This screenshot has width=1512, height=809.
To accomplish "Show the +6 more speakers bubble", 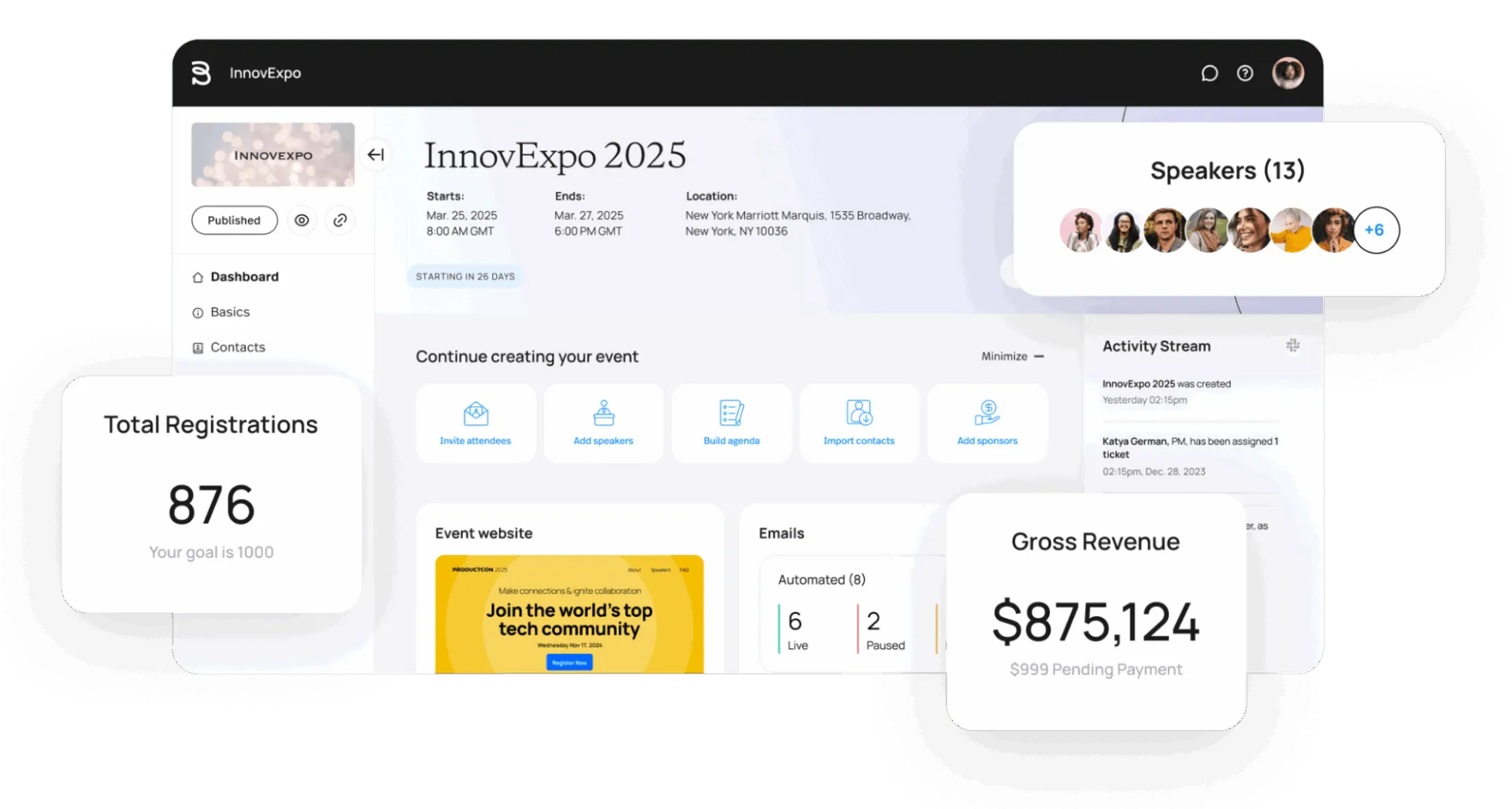I will pos(1376,230).
